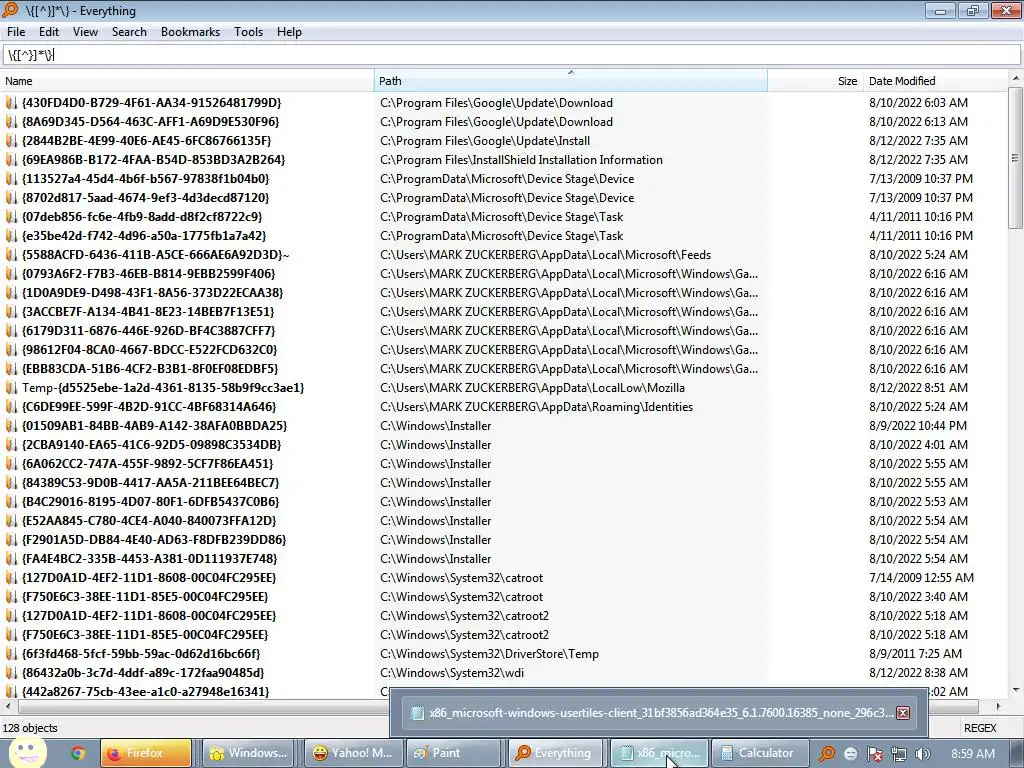Click folder icon of {FA4E4BC2-335B-4453-A381-0D111937E748}
Image resolution: width=1024 pixels, height=768 pixels.
[x=10, y=558]
